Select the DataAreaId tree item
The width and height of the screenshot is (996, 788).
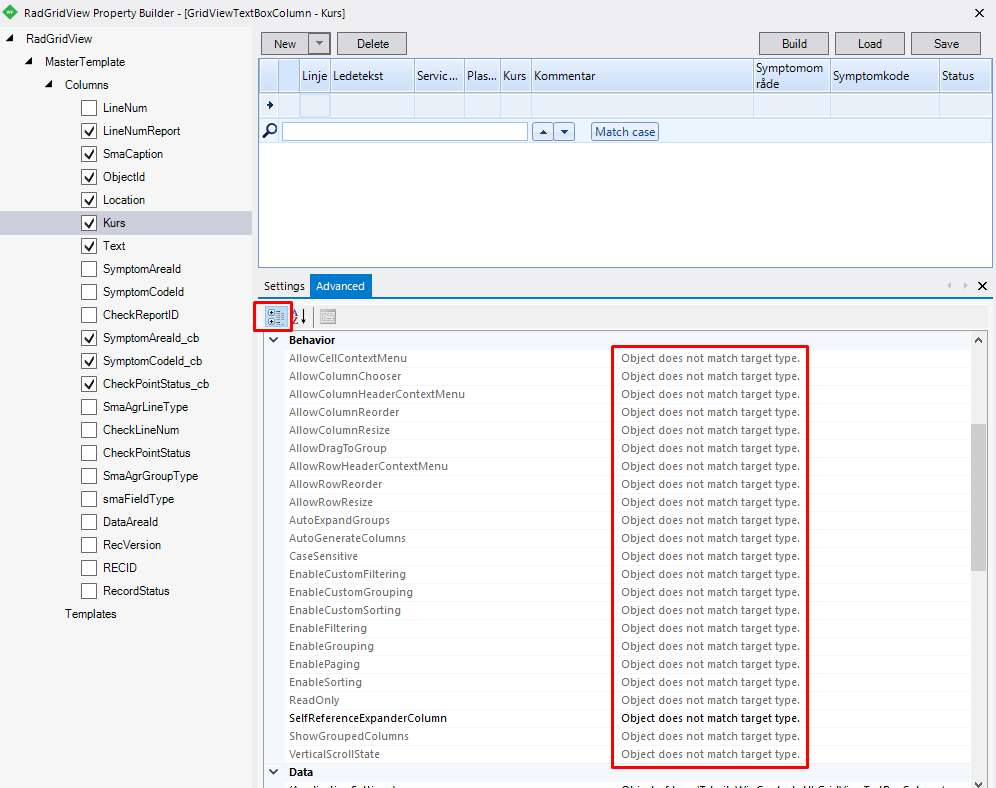point(130,522)
